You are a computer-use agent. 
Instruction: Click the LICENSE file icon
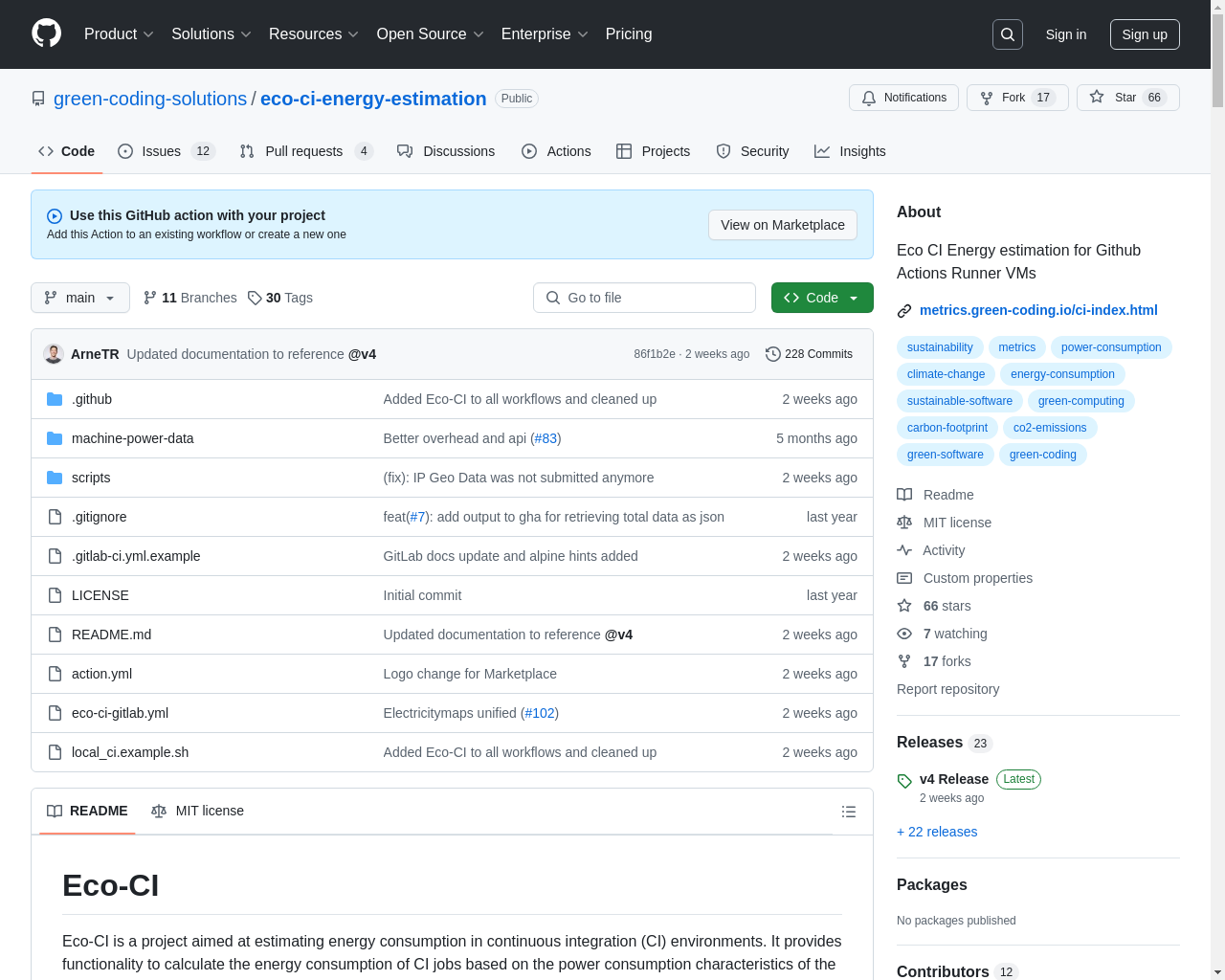pyautogui.click(x=55, y=595)
